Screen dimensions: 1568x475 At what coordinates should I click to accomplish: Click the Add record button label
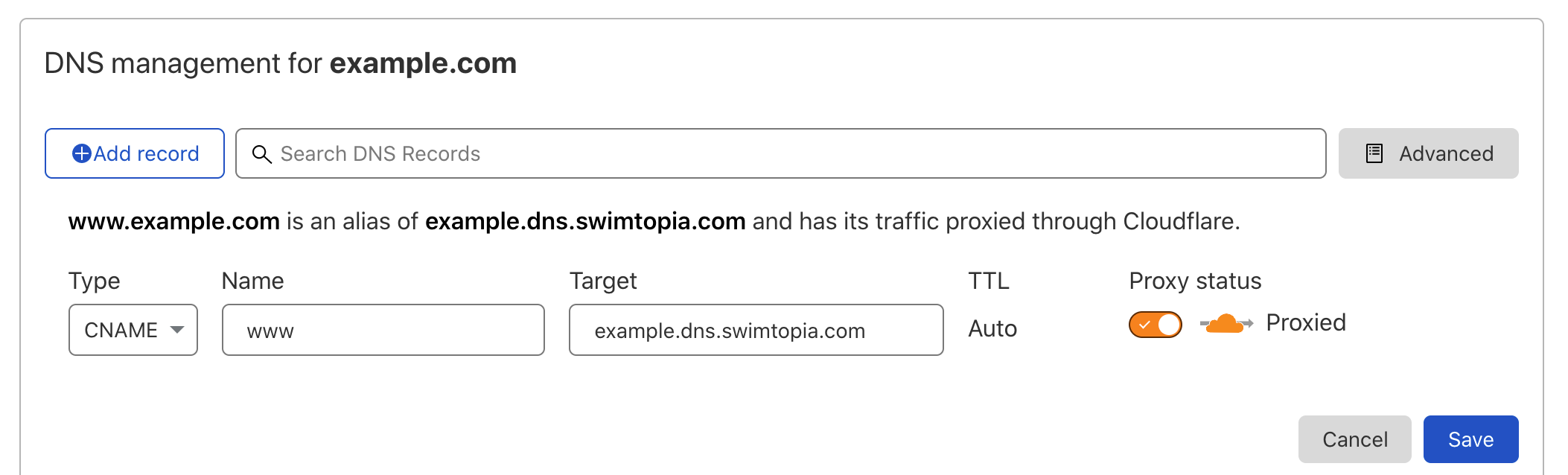(147, 153)
